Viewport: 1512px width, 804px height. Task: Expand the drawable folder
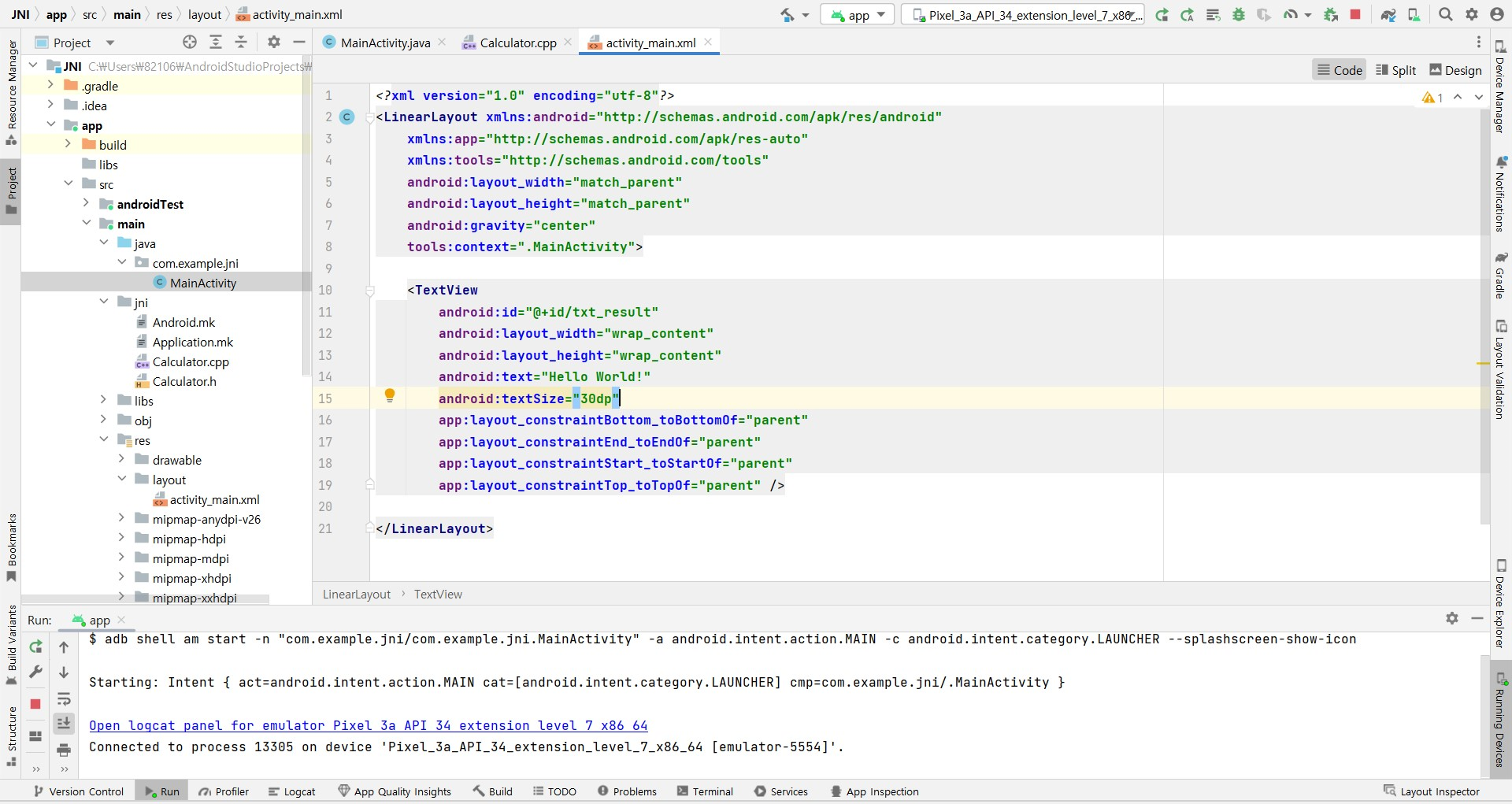[121, 458]
